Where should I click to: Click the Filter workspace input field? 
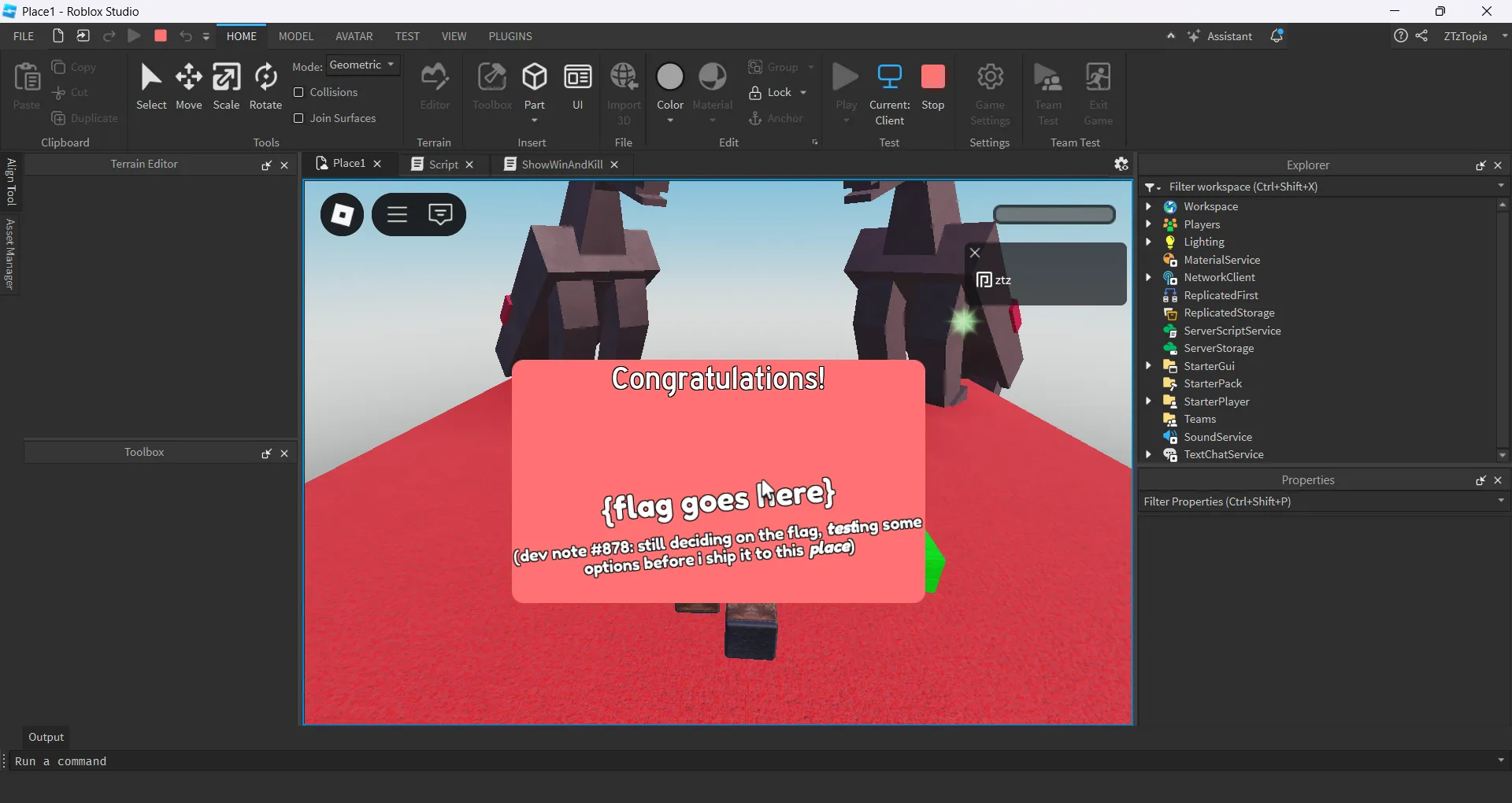[1323, 187]
